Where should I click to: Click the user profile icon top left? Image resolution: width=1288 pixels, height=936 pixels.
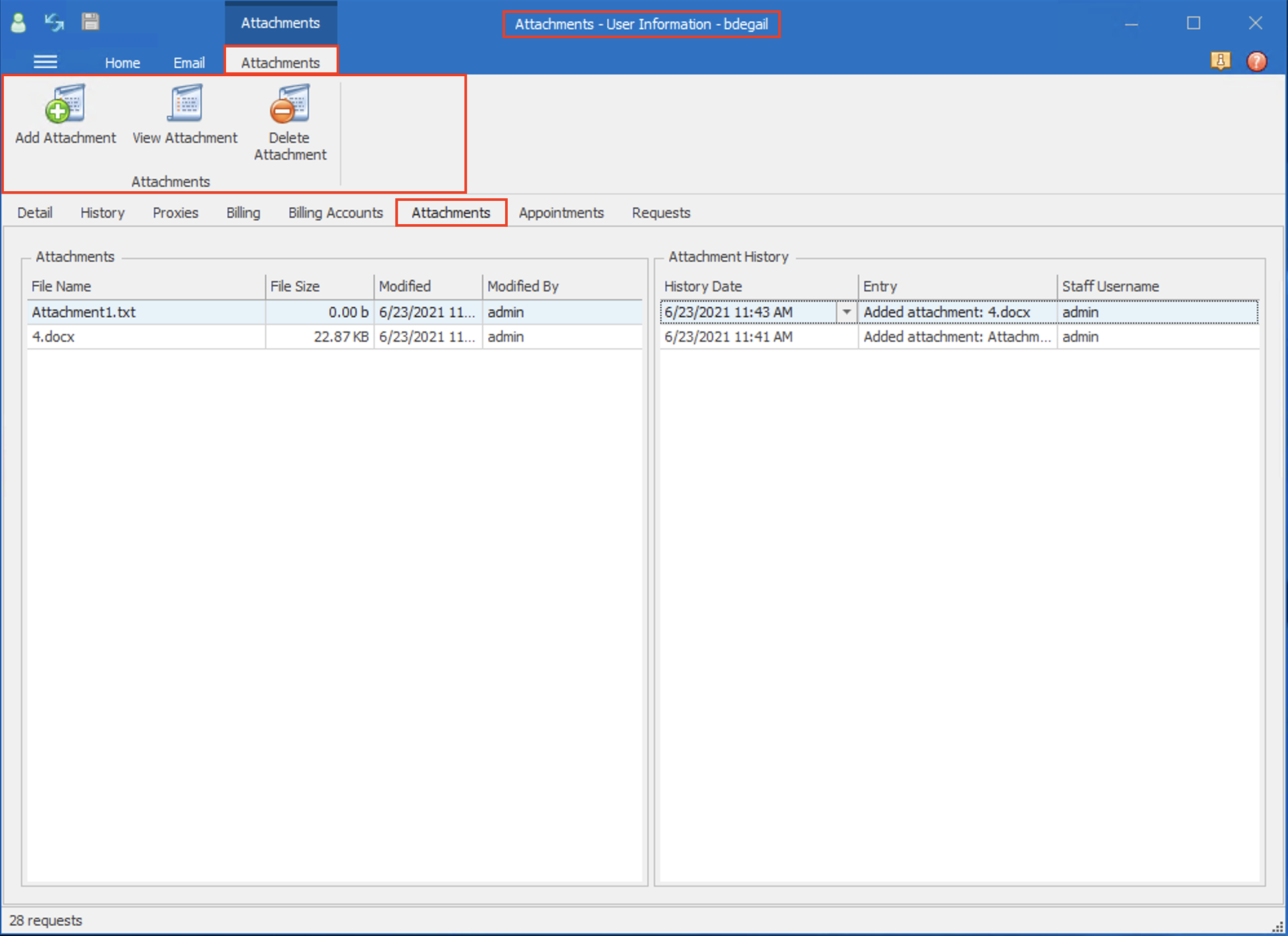[17, 21]
